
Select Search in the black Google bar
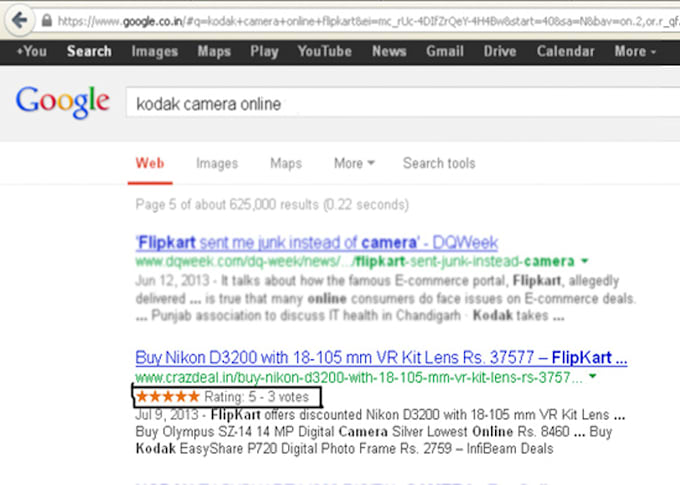[x=89, y=51]
